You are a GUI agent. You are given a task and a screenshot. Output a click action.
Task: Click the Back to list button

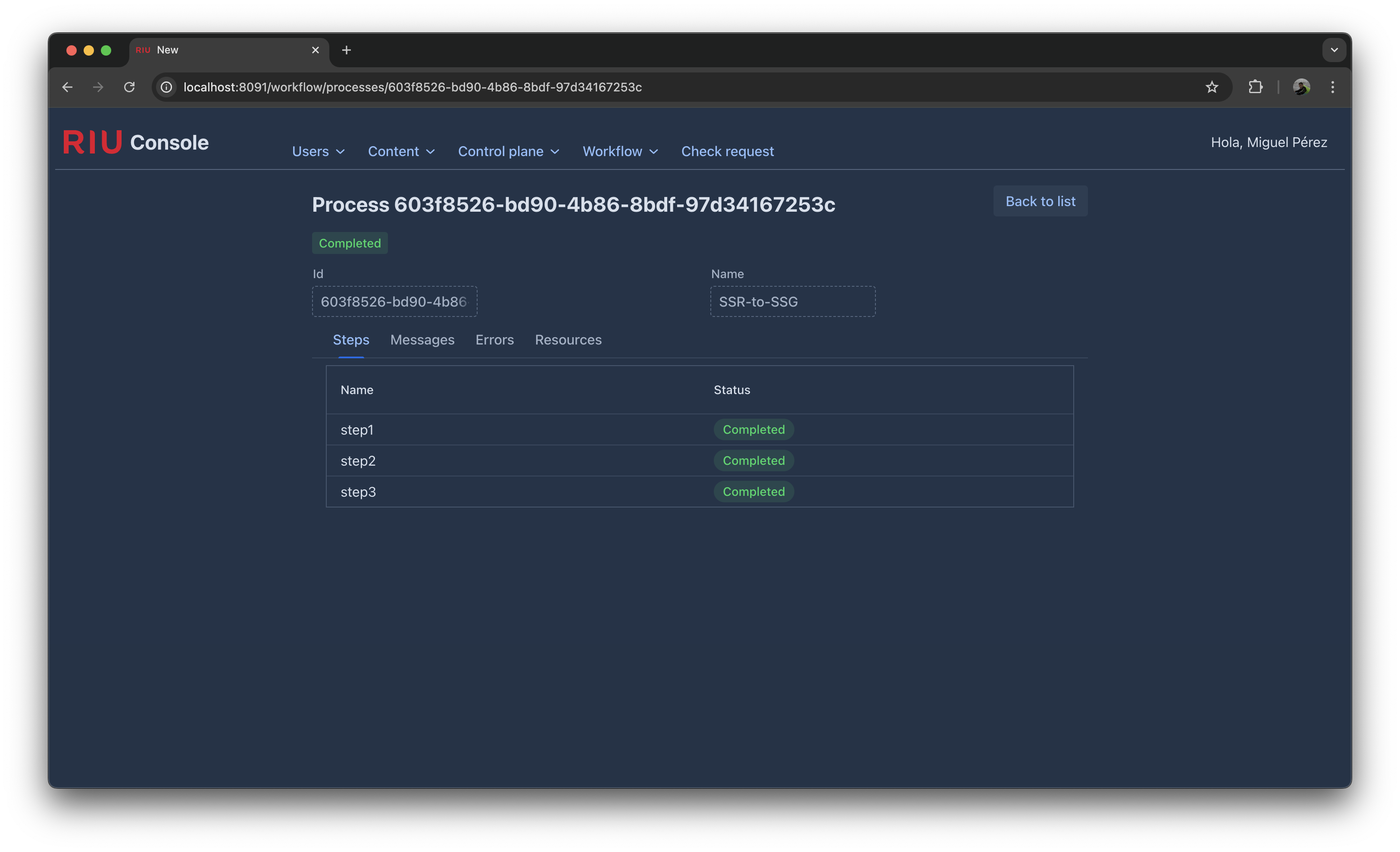coord(1040,201)
